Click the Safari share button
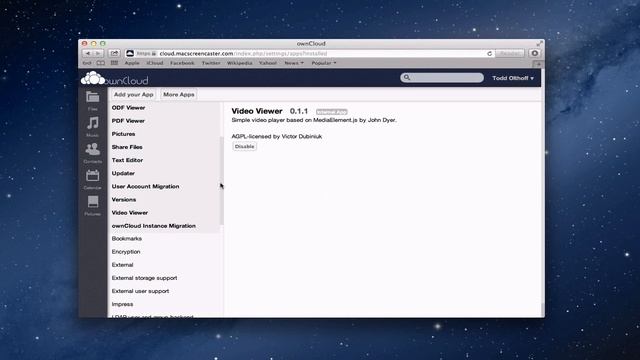 pos(114,53)
